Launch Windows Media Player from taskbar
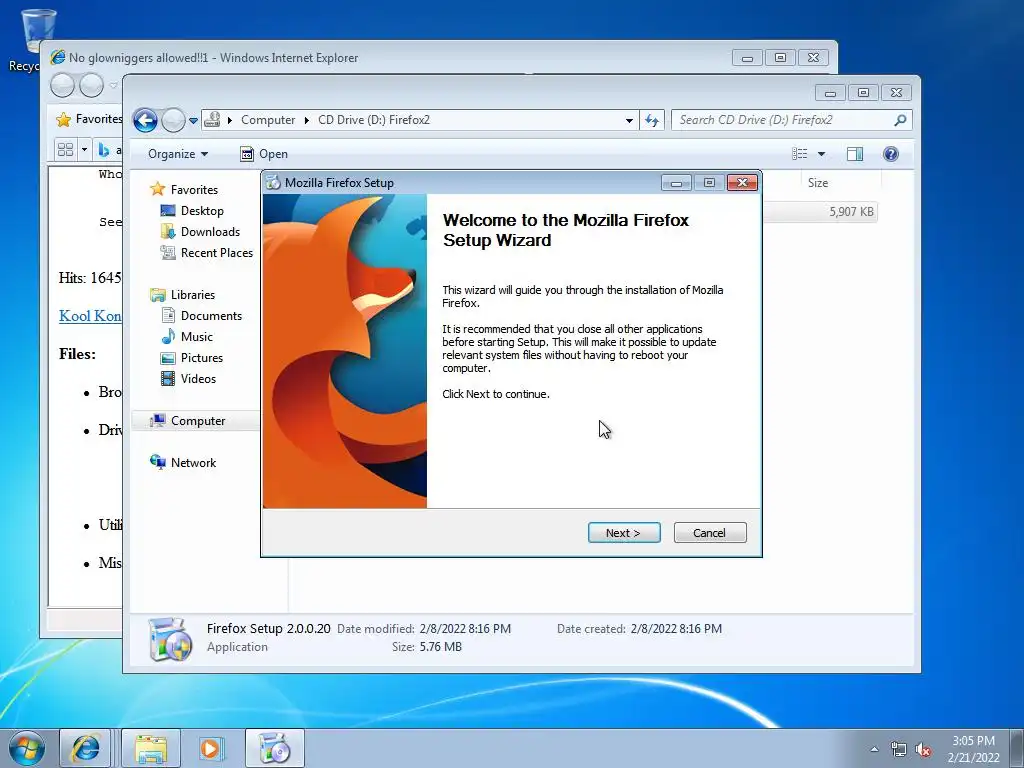 210,748
